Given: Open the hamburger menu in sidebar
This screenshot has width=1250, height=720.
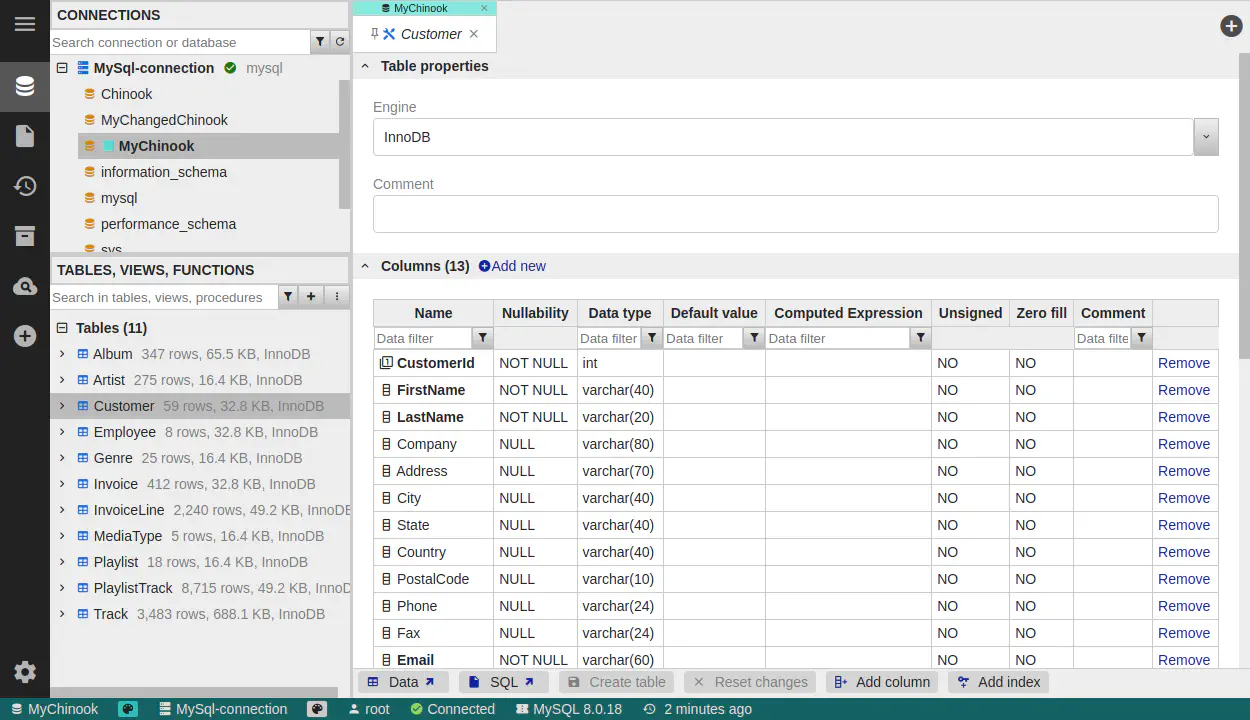Looking at the screenshot, I should pyautogui.click(x=25, y=24).
